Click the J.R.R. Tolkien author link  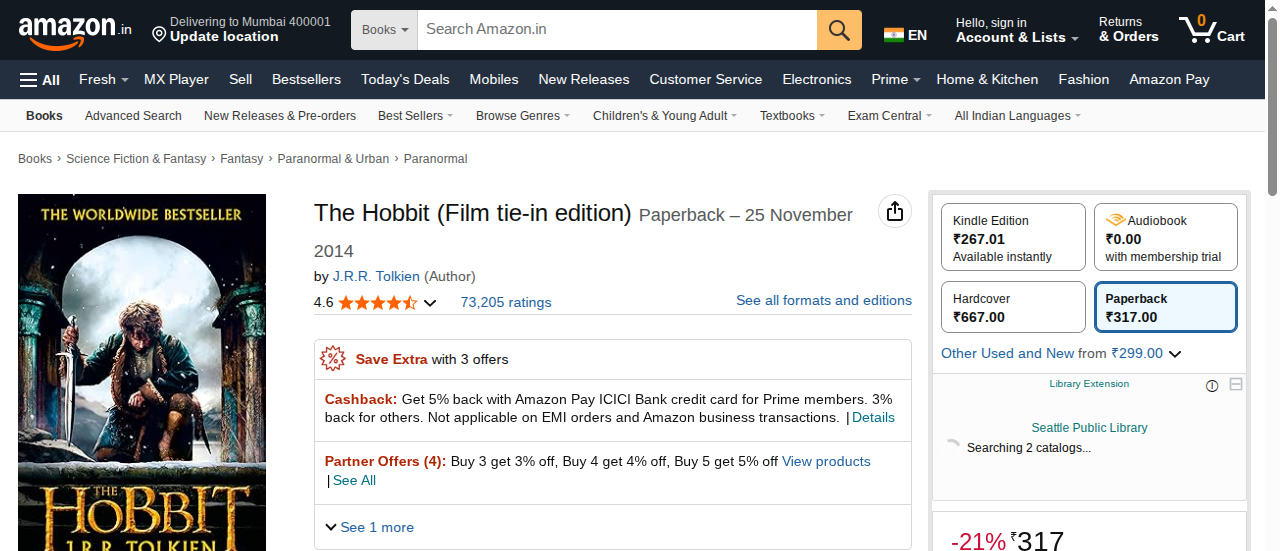(376, 276)
